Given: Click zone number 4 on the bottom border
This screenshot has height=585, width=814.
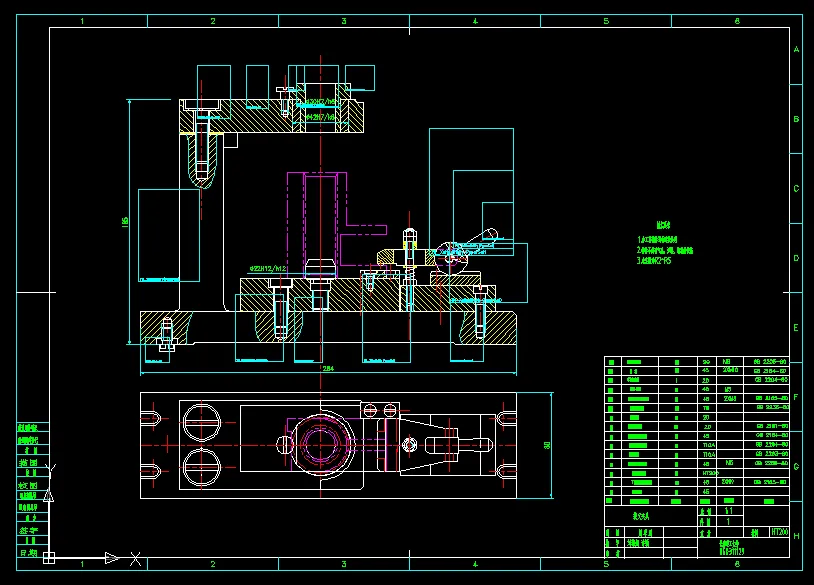Looking at the screenshot, I should tap(475, 564).
